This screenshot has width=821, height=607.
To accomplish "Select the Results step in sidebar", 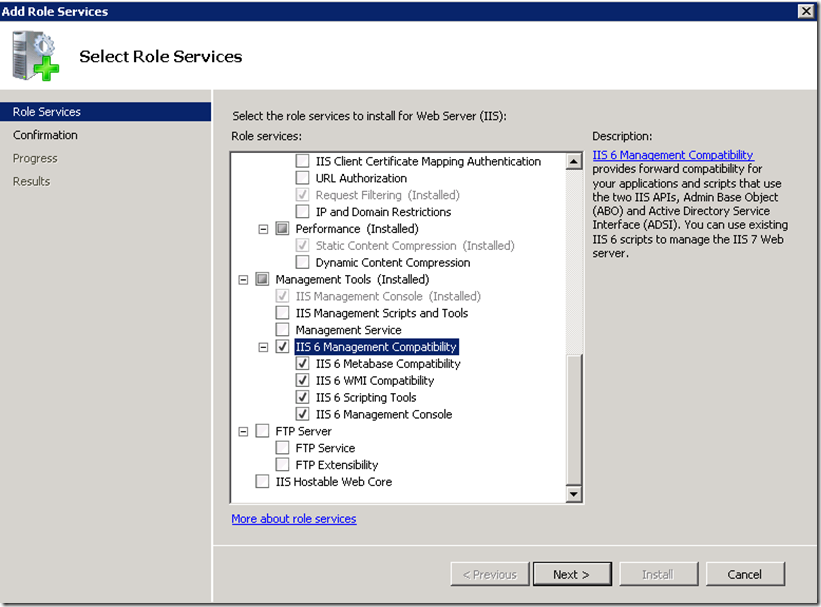I will [31, 181].
